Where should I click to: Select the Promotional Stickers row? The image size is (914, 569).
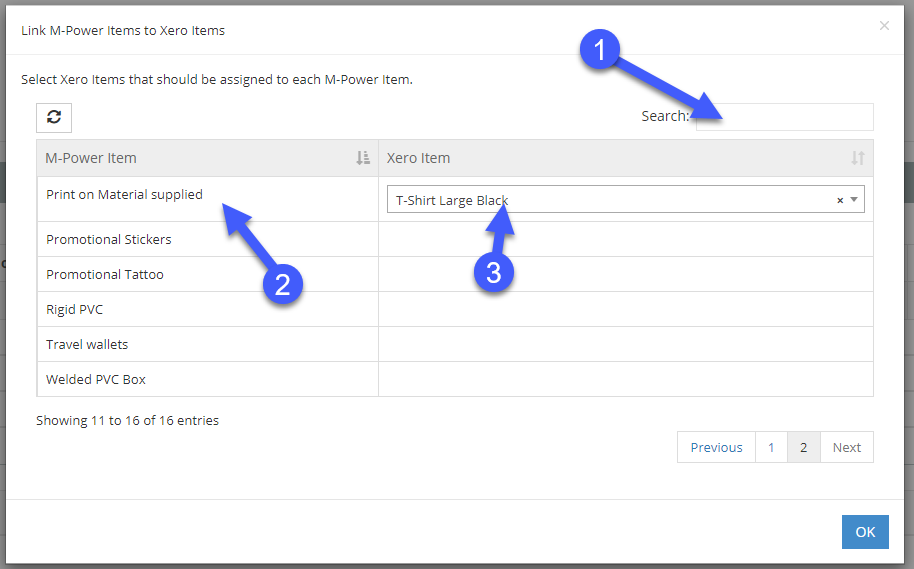point(455,239)
